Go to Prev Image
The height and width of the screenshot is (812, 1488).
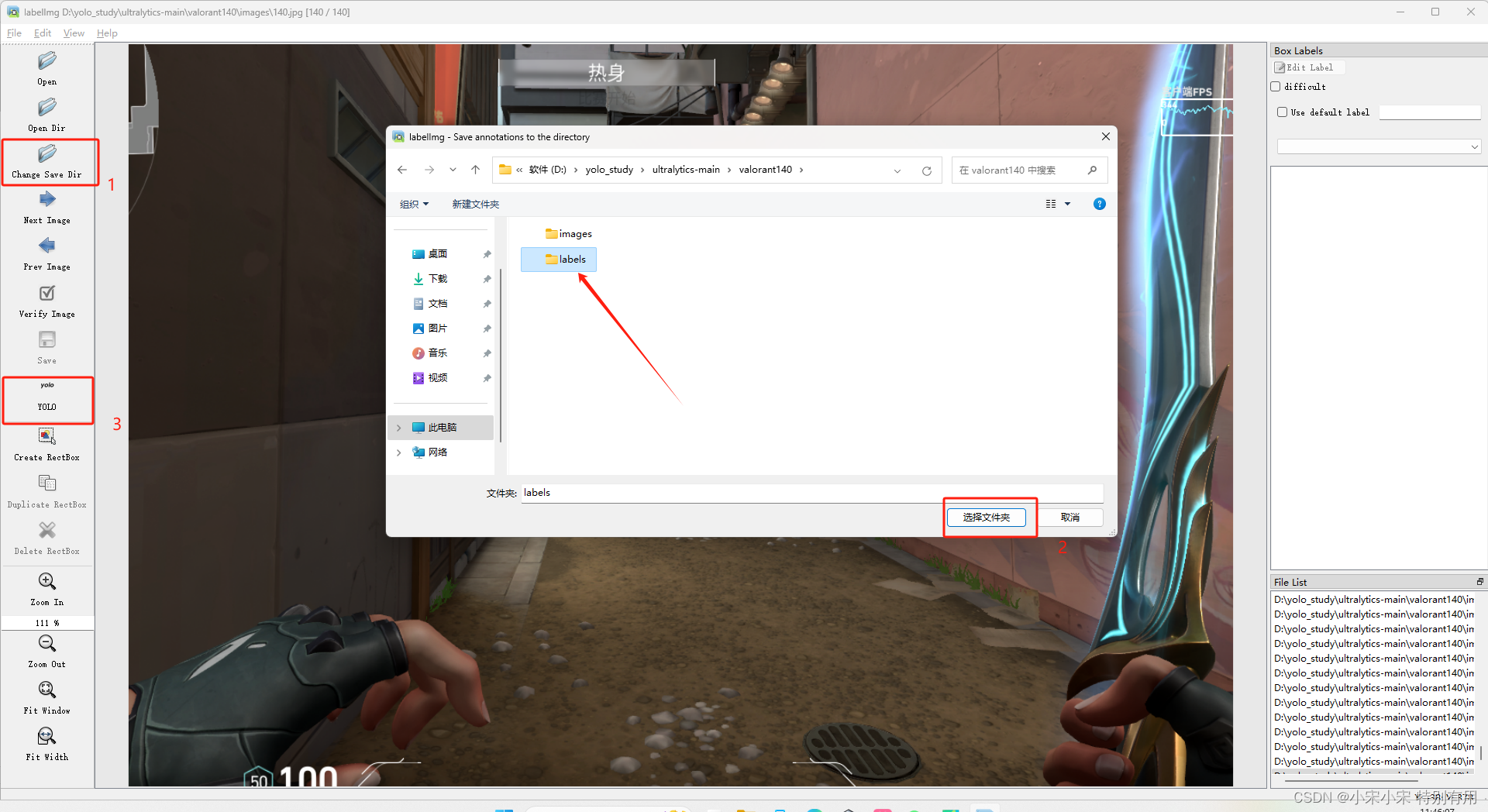(x=47, y=253)
